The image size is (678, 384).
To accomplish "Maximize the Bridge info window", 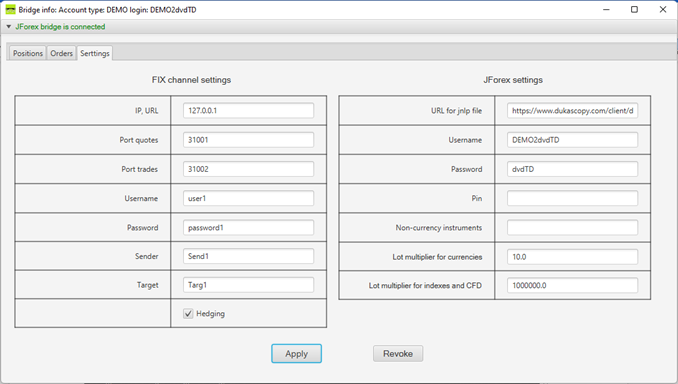I will point(634,10).
